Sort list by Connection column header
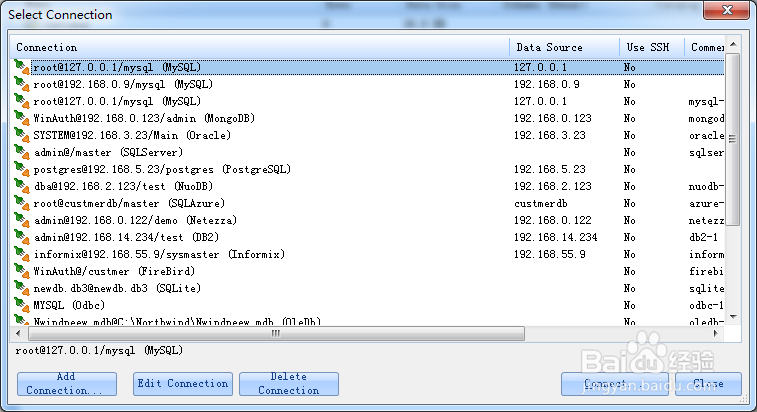 coord(260,47)
